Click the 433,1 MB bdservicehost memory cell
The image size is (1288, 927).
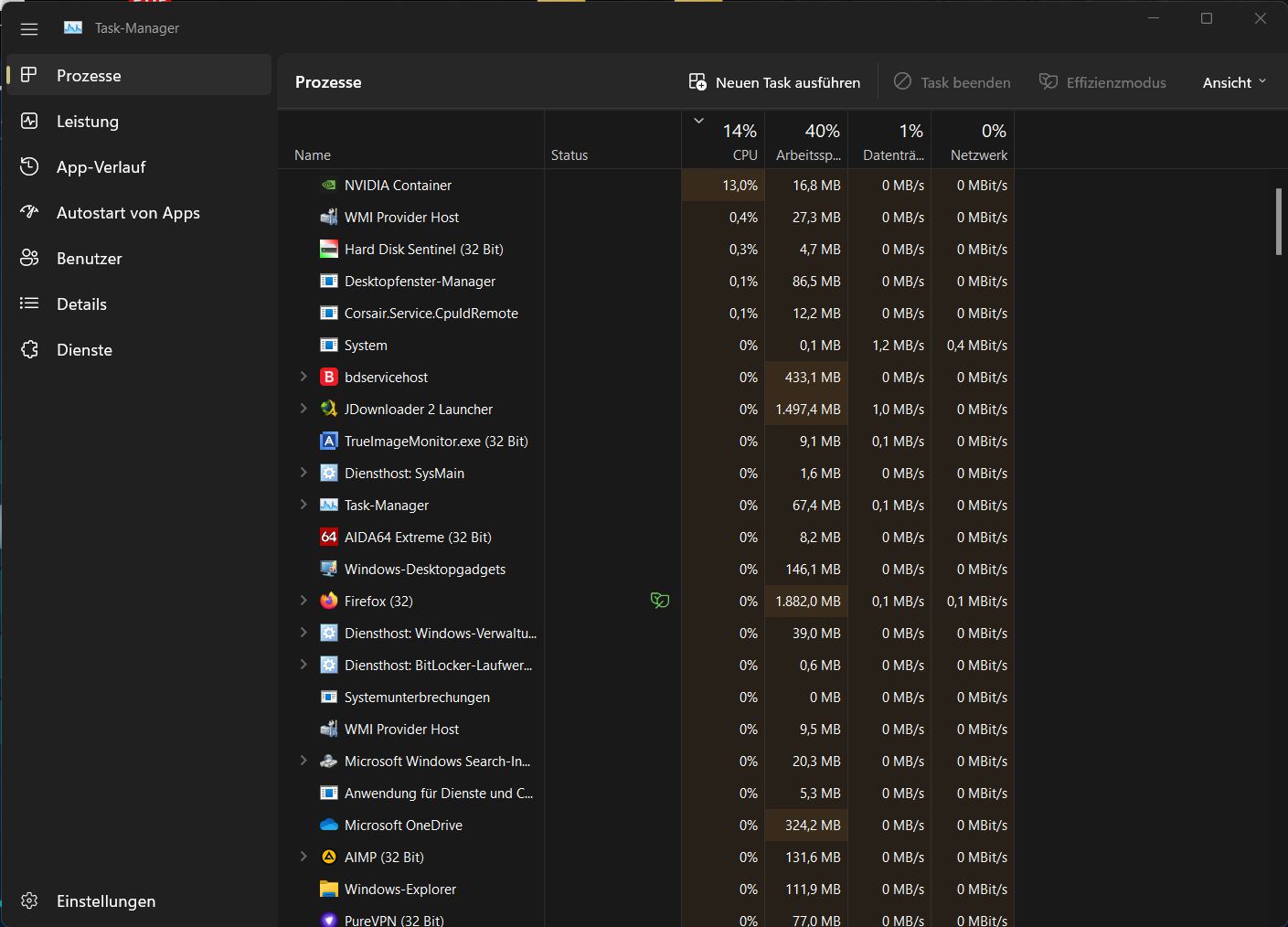tap(806, 377)
